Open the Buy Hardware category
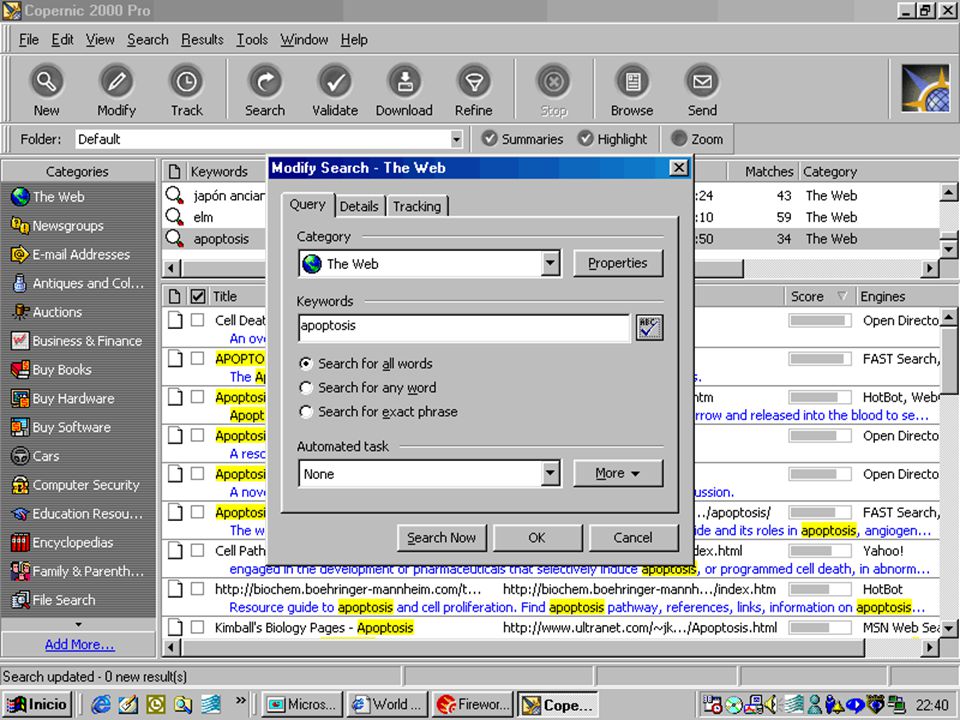 [x=62, y=398]
